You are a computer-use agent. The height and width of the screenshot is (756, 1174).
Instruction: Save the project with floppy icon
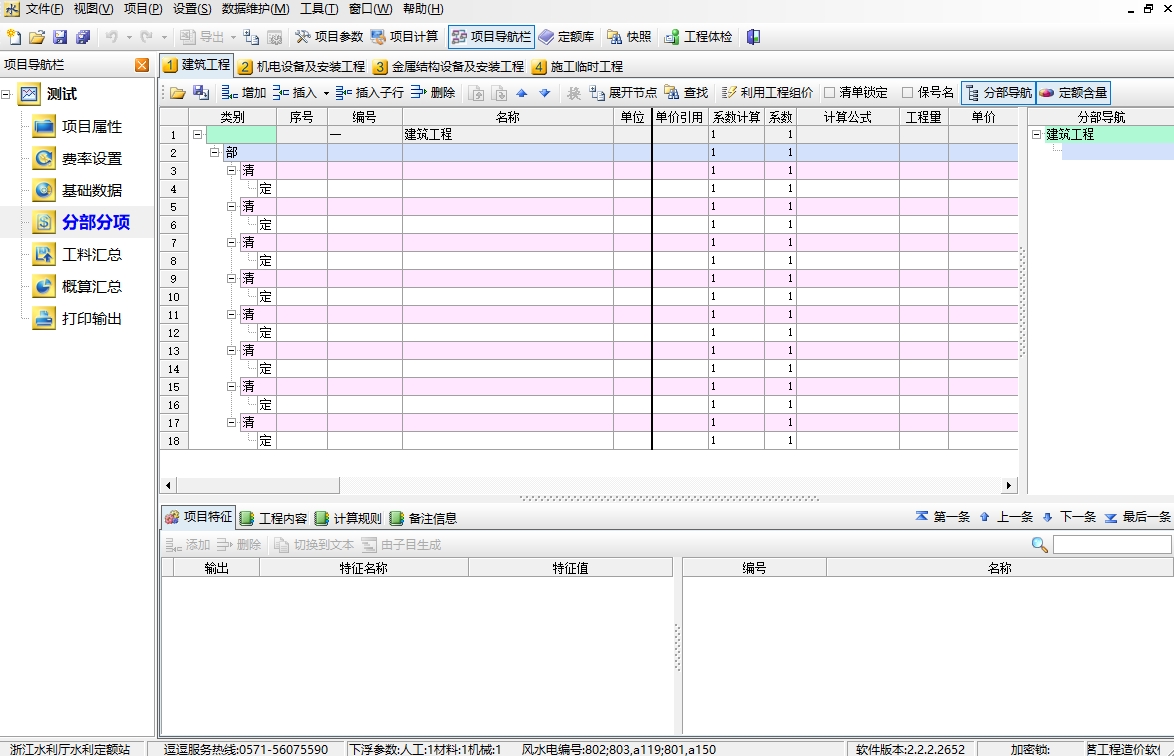(60, 37)
